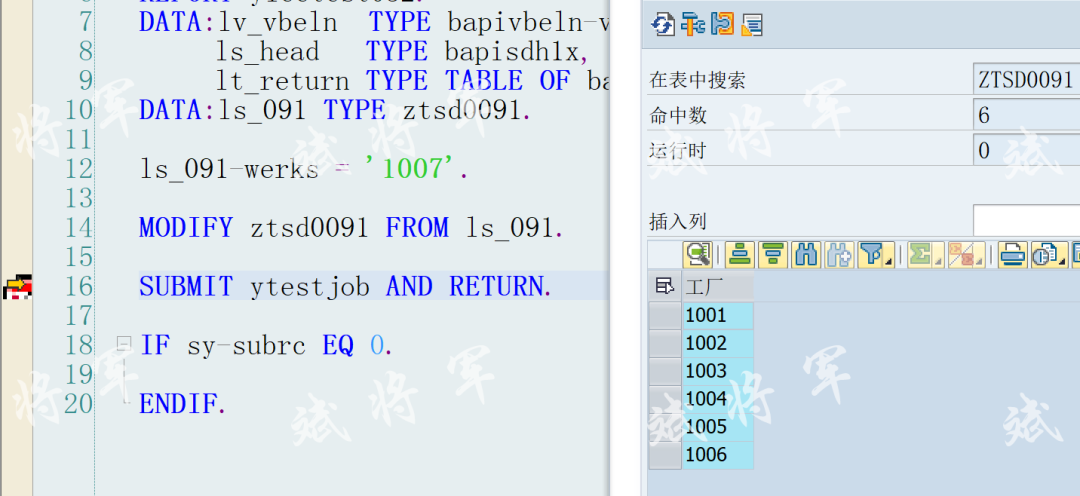Click the Subtotals icon
The image size is (1080, 496).
pyautogui.click(x=959, y=255)
